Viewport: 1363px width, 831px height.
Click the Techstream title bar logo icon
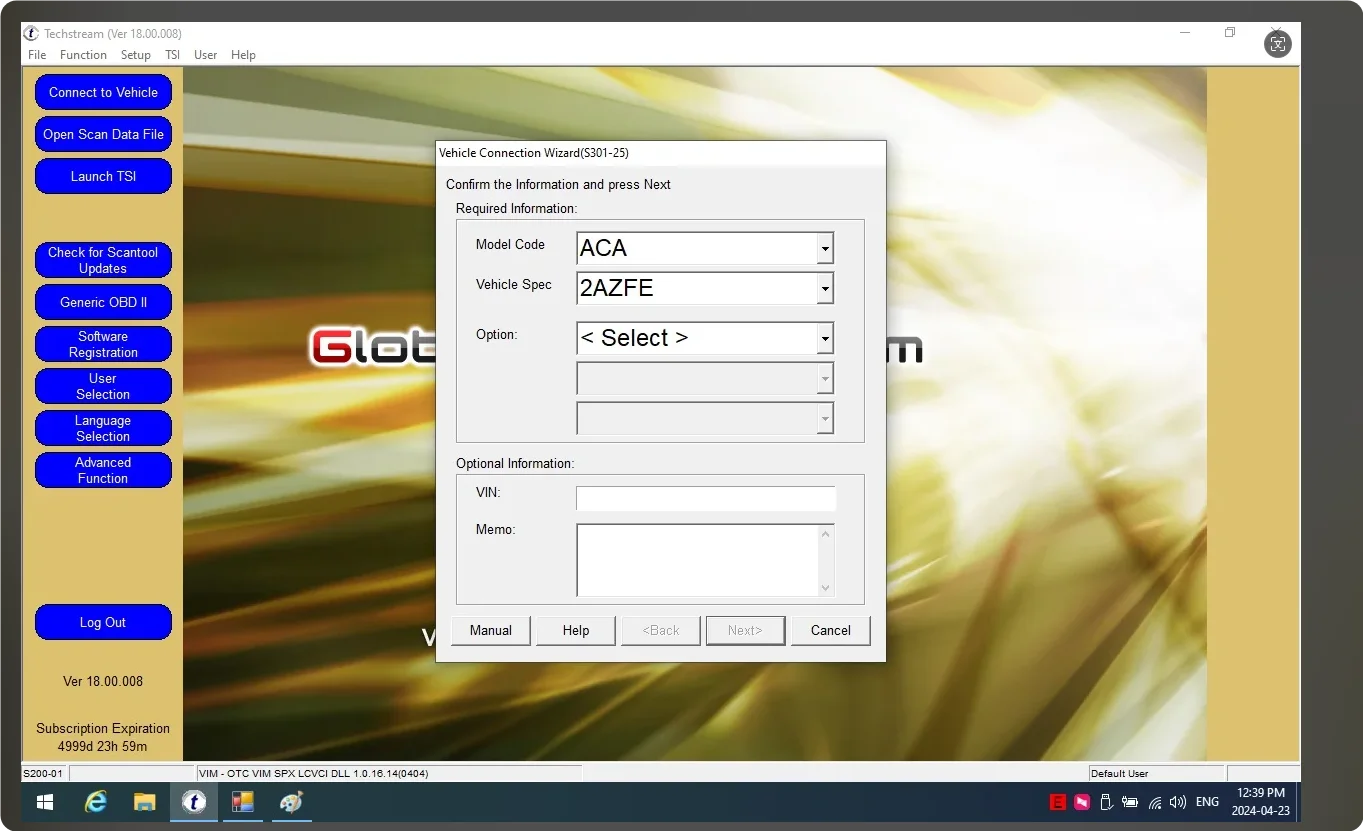pos(31,33)
